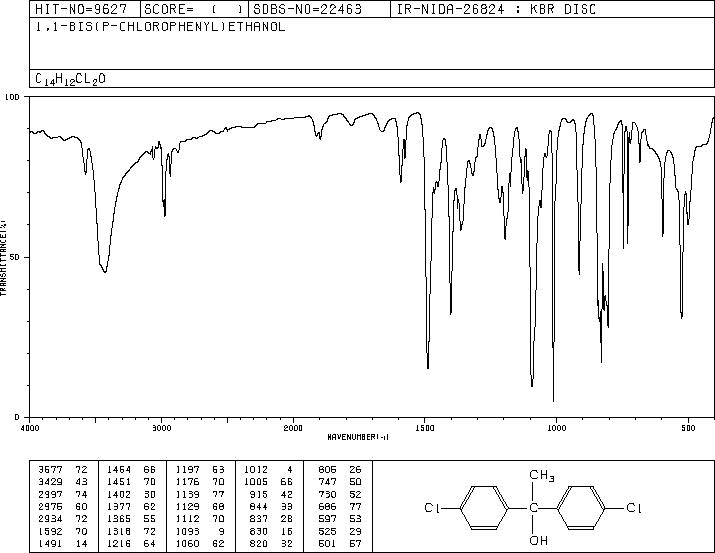Select the WAVENUMBER x-axis title
The height and width of the screenshot is (553, 715).
(x=358, y=437)
